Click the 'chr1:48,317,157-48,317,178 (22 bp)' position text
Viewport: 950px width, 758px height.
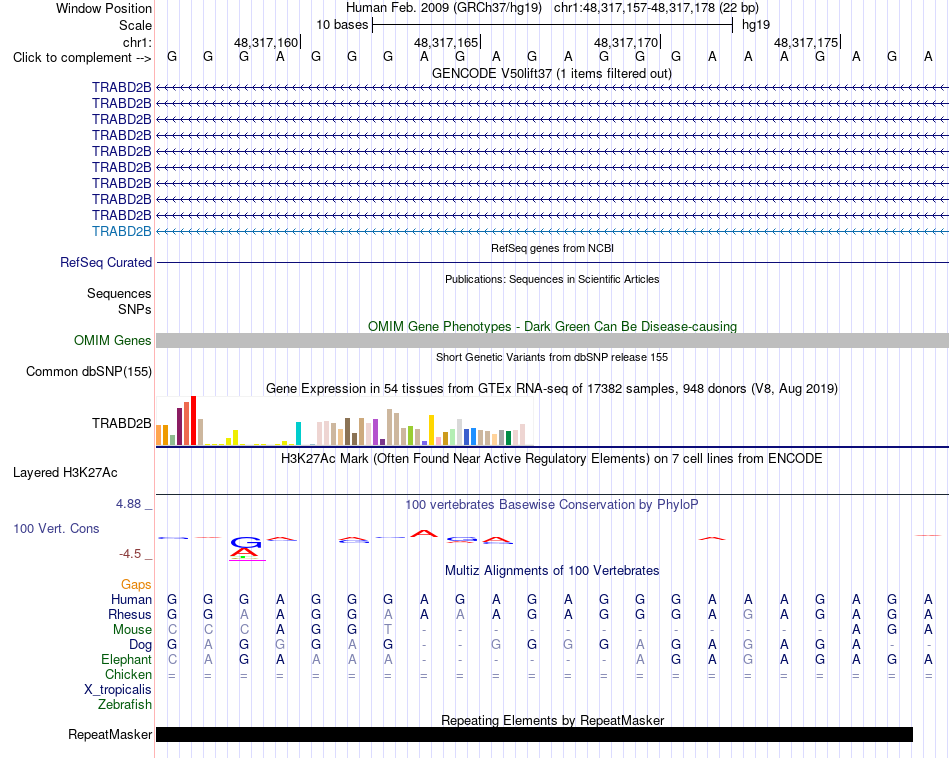pos(656,8)
